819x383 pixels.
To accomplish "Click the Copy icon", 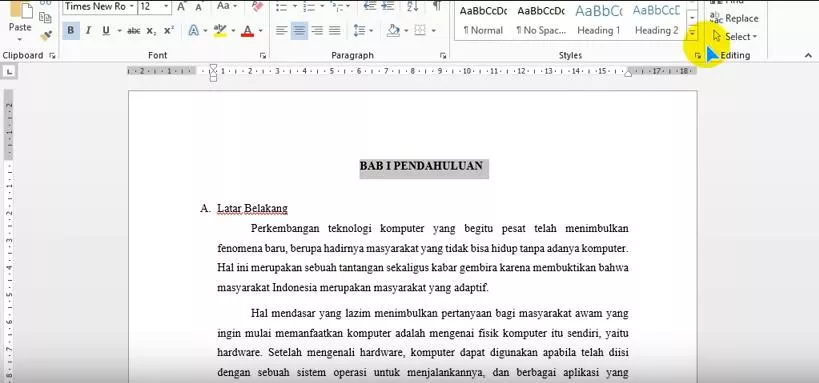I will pyautogui.click(x=46, y=17).
